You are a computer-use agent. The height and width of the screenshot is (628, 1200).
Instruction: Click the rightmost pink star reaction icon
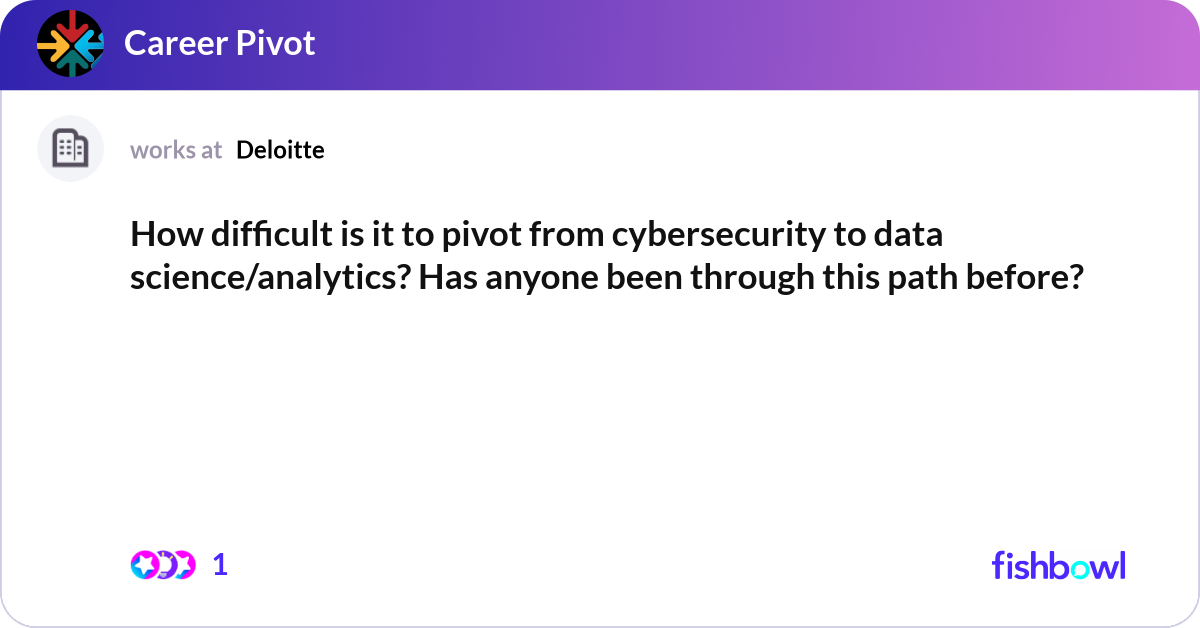point(186,565)
